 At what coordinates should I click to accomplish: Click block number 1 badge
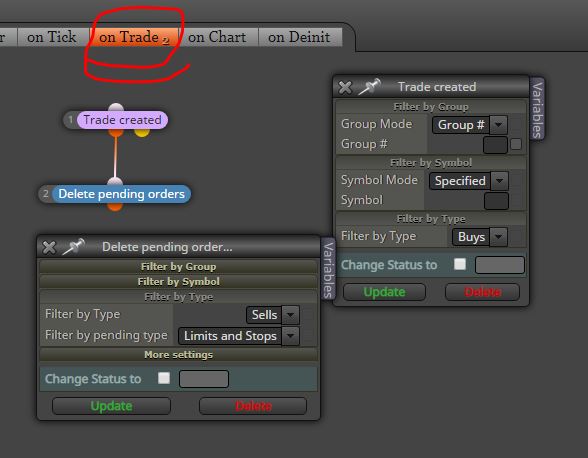(x=70, y=120)
